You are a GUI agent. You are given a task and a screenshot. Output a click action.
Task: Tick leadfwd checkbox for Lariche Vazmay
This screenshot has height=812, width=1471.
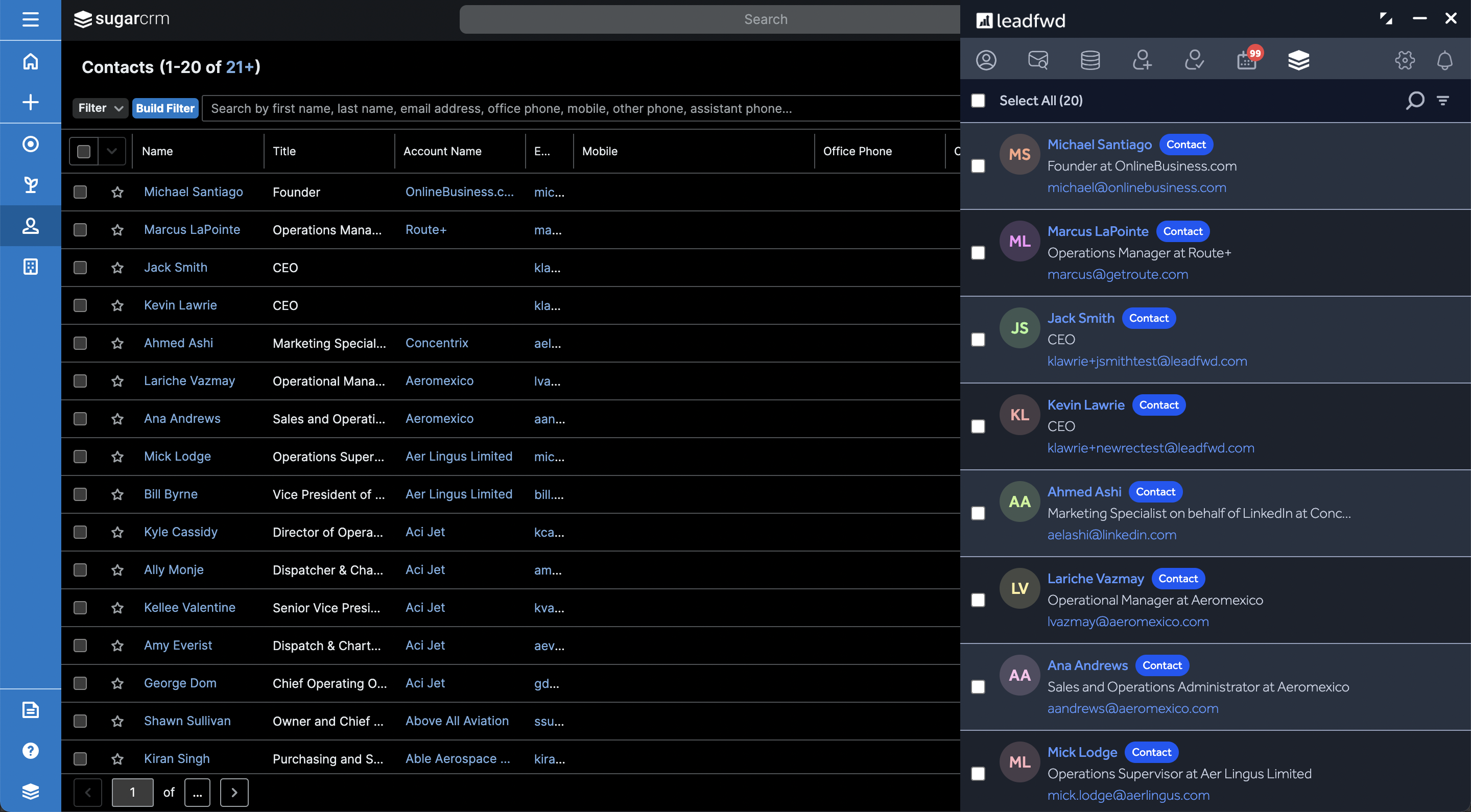[x=978, y=600]
